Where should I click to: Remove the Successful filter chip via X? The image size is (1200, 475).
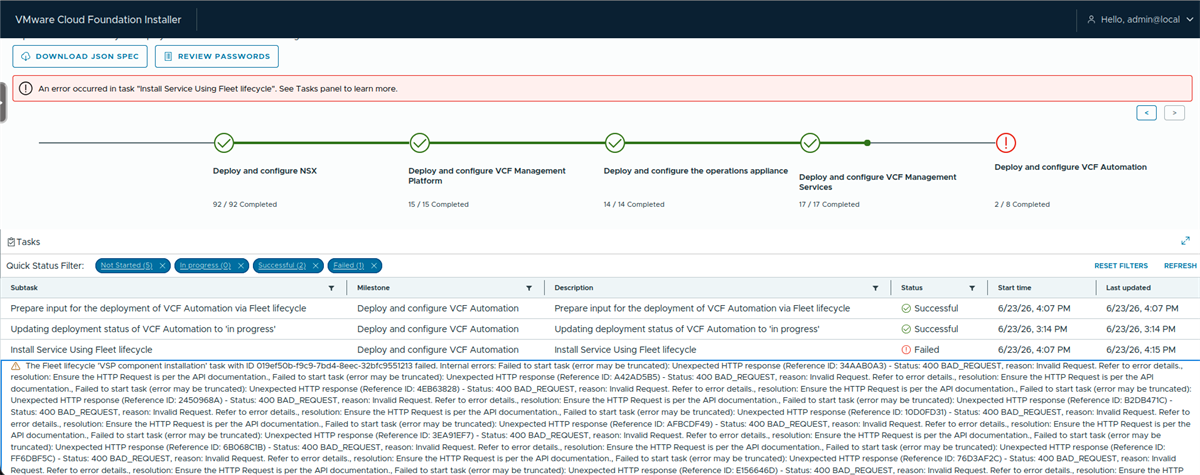pyautogui.click(x=317, y=265)
